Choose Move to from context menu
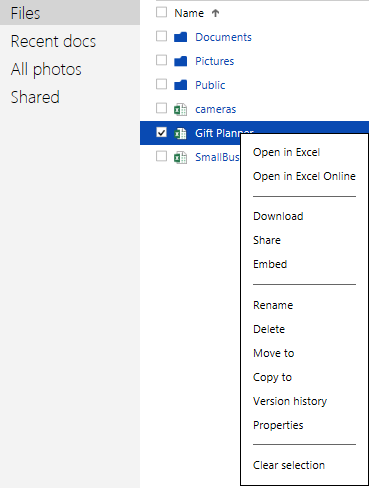The width and height of the screenshot is (369, 488). pos(274,353)
